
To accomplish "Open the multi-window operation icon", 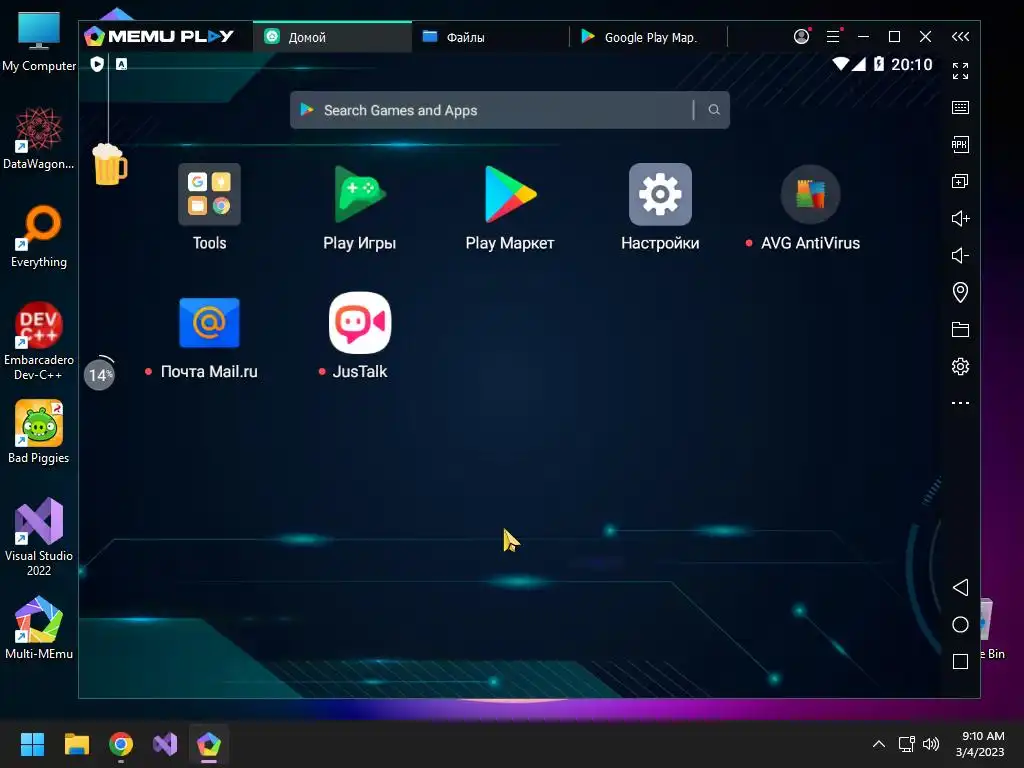I will pyautogui.click(x=960, y=181).
